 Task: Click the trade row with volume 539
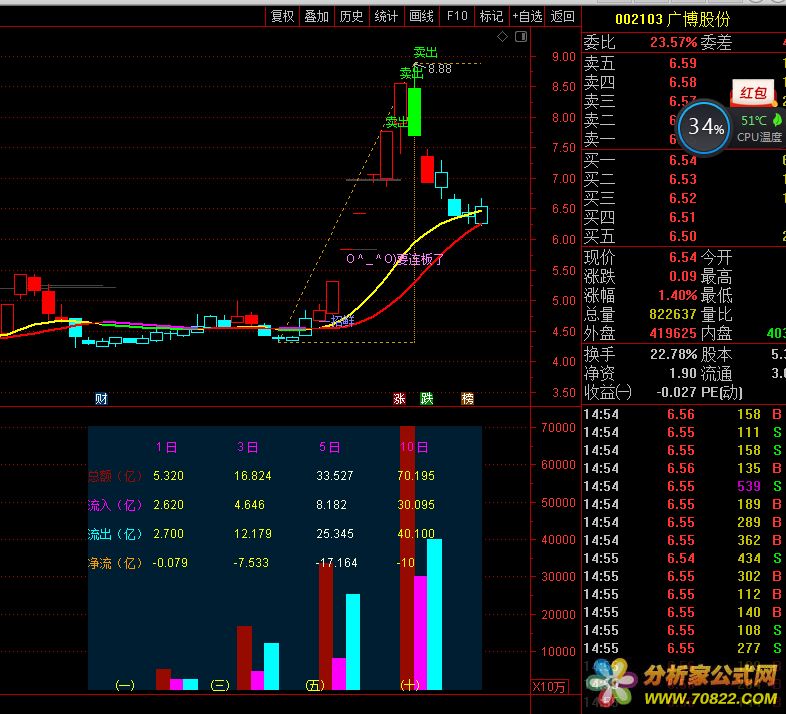tap(683, 486)
